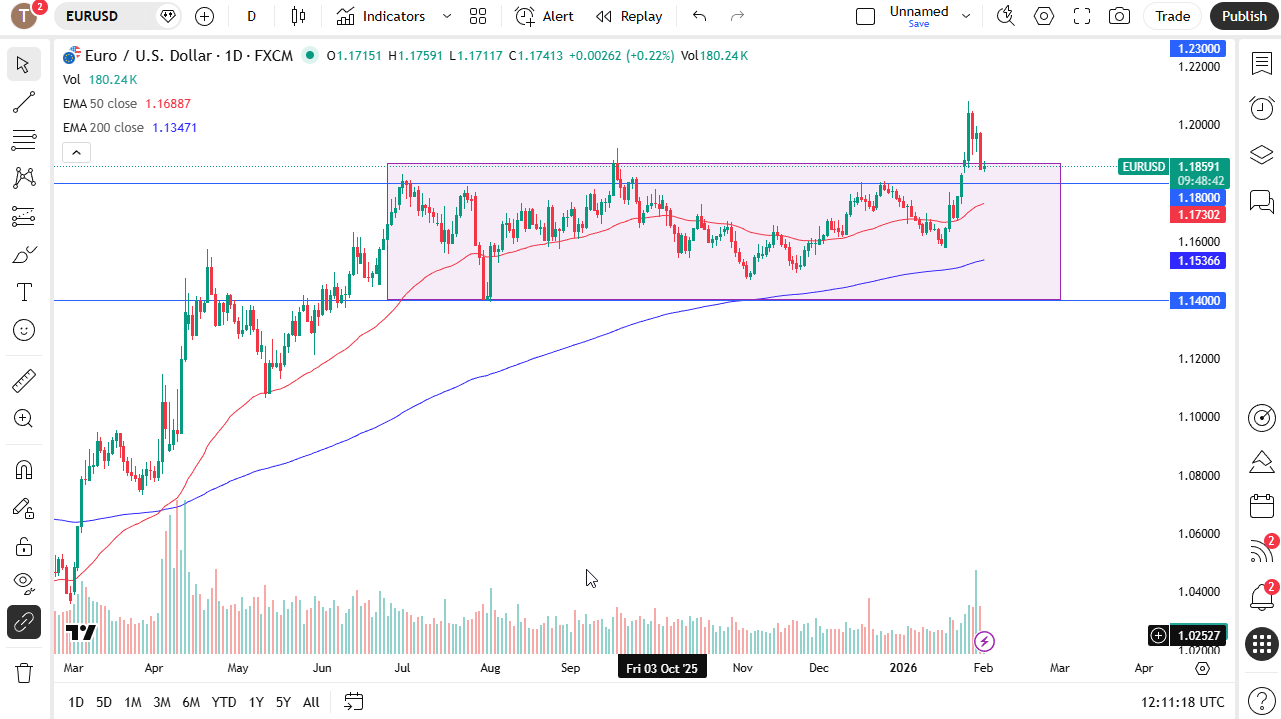Open the go to date calendar
This screenshot has height=719, width=1281.
pyautogui.click(x=353, y=702)
